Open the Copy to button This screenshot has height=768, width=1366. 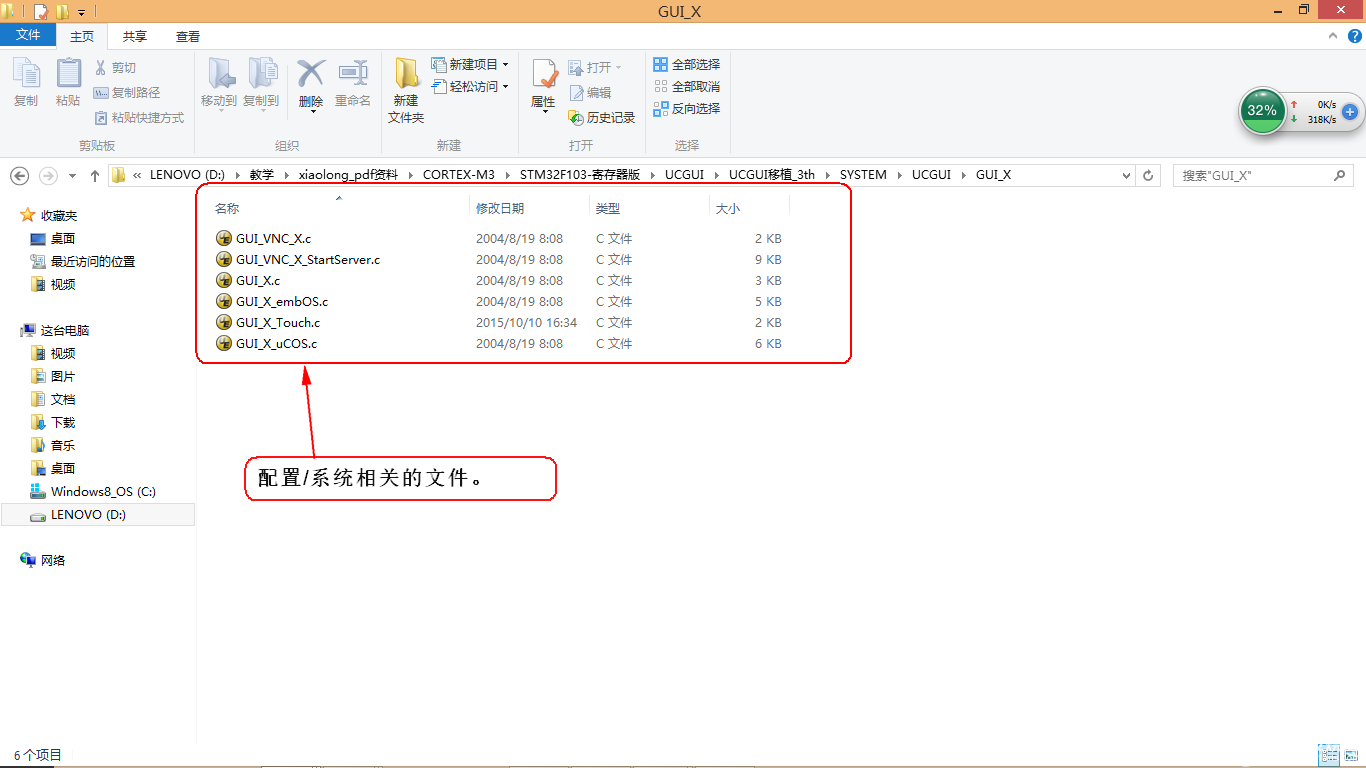click(x=261, y=84)
